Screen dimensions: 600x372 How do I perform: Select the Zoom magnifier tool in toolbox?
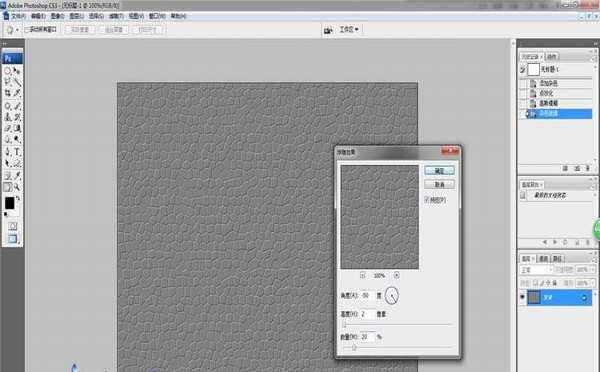[17, 187]
